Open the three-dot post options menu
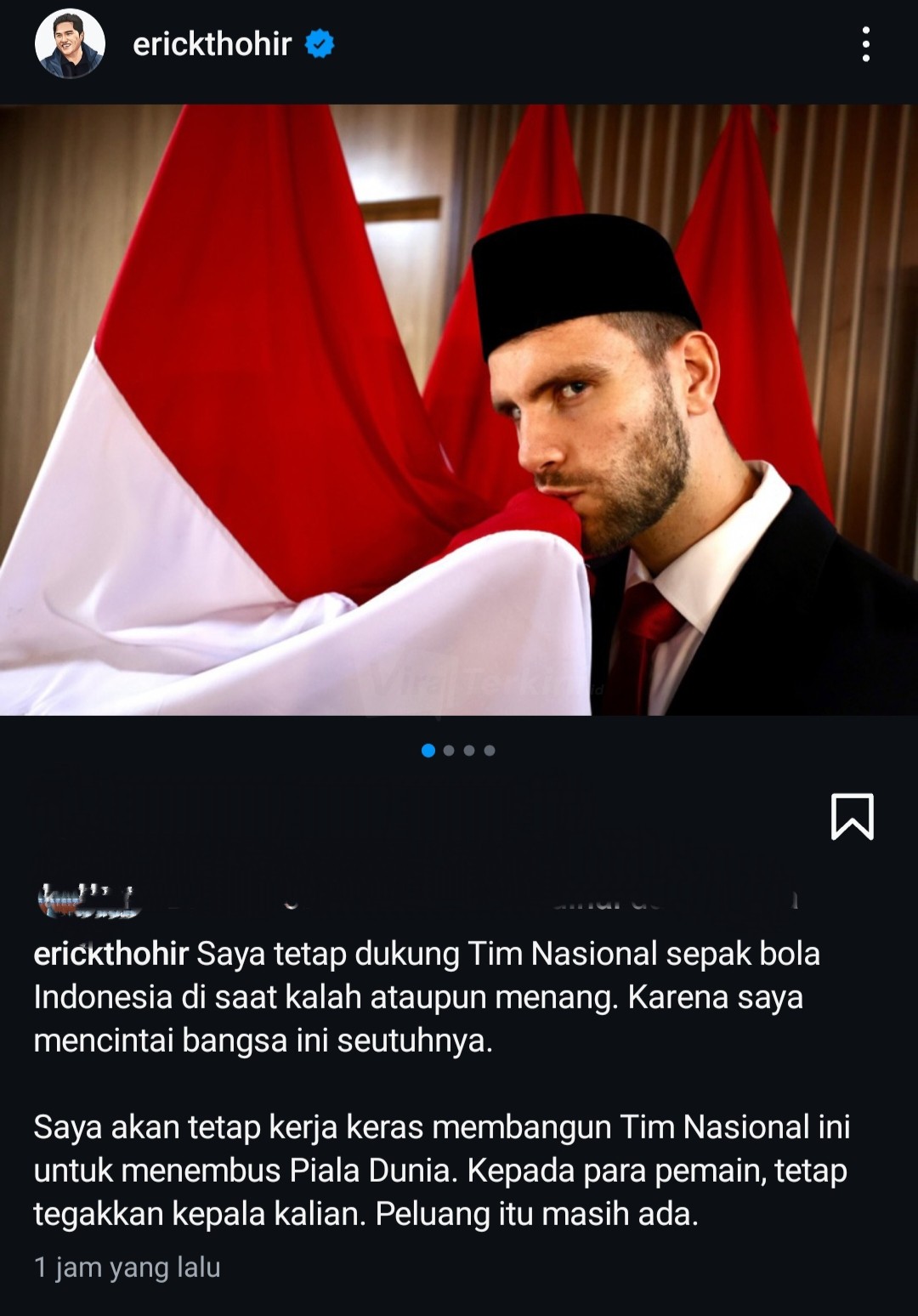The width and height of the screenshot is (918, 1316). click(865, 44)
